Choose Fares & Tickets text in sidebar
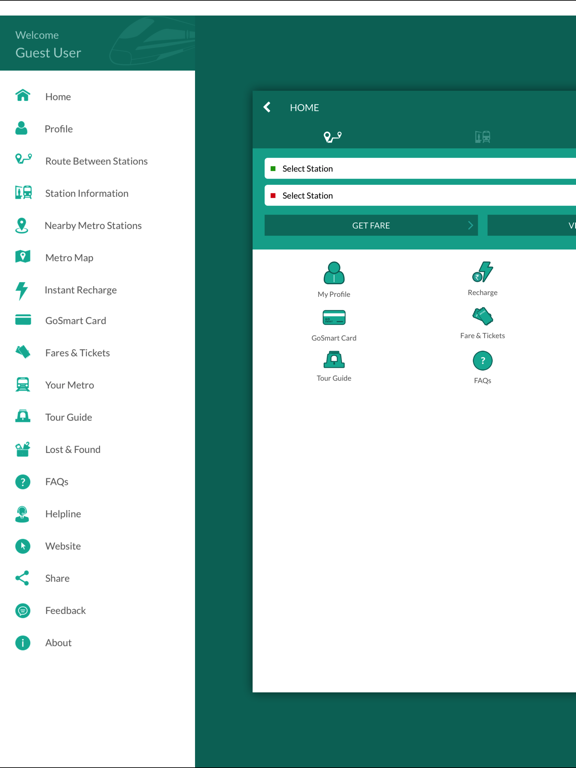 click(x=77, y=353)
